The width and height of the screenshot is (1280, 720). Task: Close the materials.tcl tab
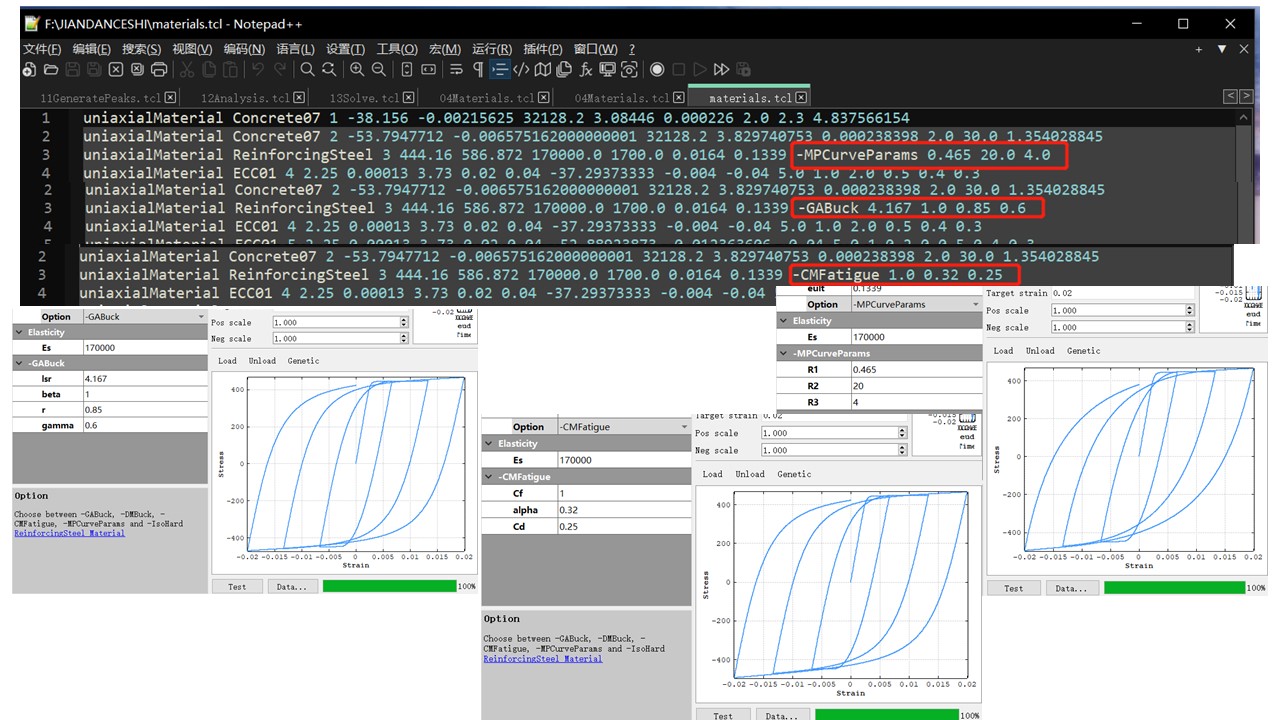tap(803, 98)
